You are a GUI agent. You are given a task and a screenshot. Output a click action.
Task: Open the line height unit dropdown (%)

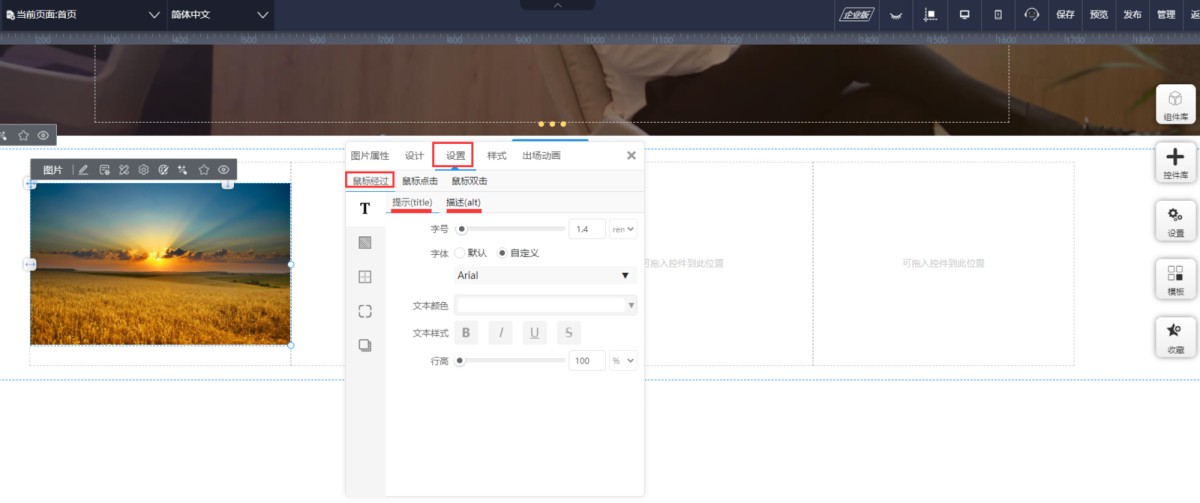coord(623,361)
